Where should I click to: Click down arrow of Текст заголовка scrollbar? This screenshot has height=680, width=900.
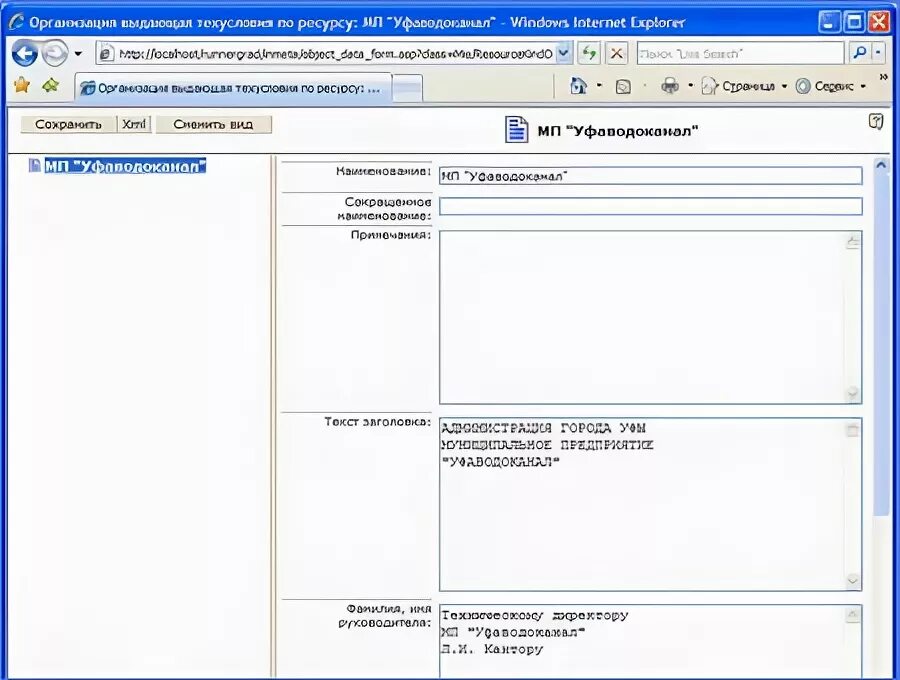point(853,581)
